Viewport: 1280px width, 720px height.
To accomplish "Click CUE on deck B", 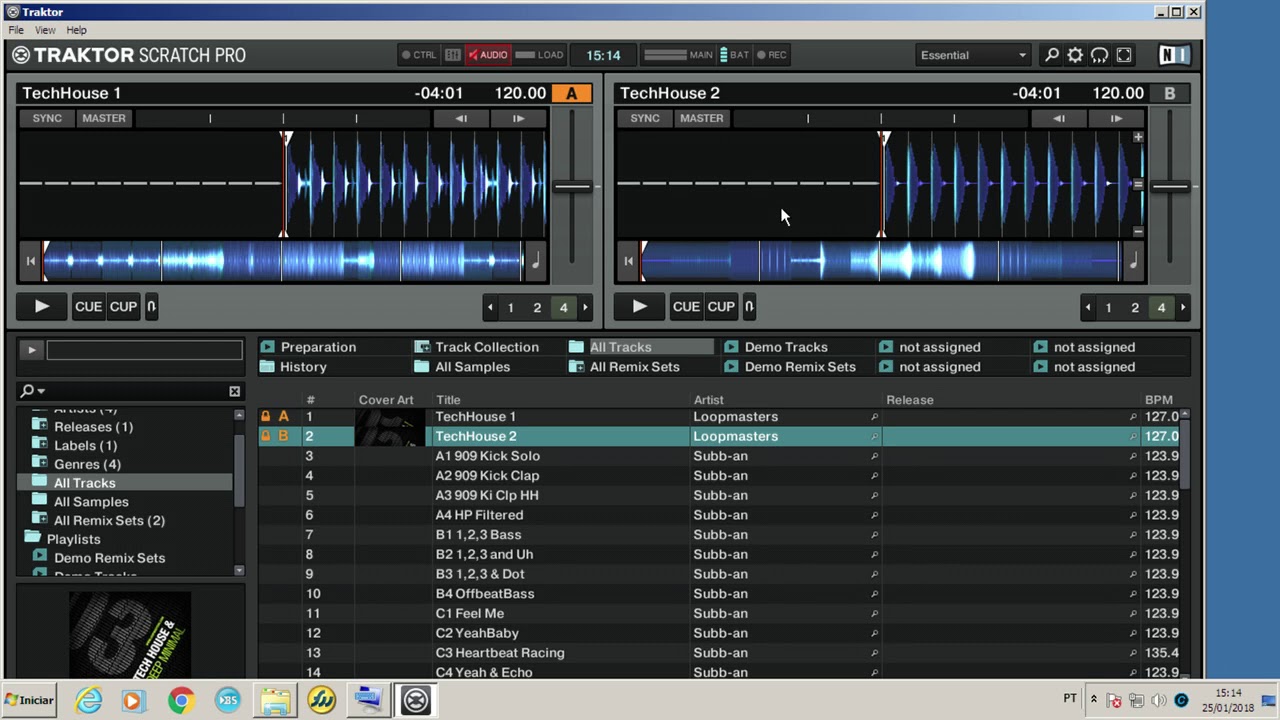I will (686, 307).
